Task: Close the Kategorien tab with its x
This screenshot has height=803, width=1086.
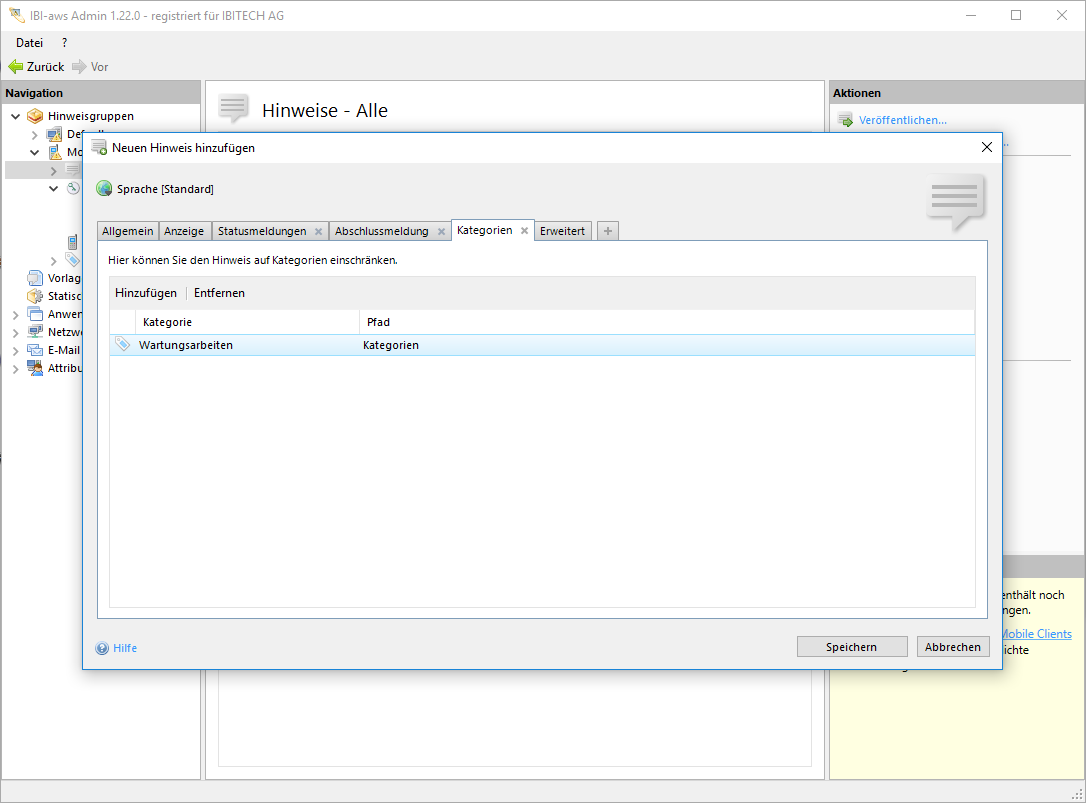Action: [x=524, y=231]
